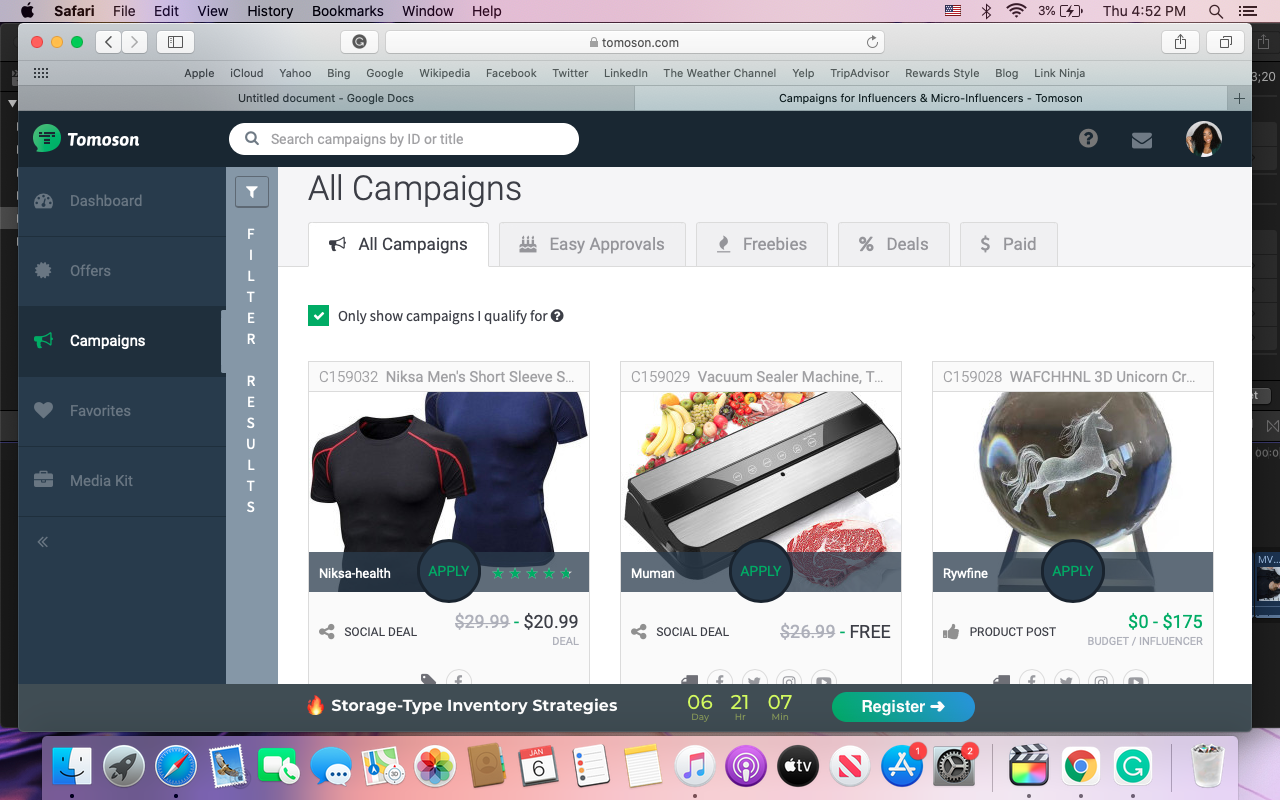The width and height of the screenshot is (1280, 800).
Task: Open Google Chrome from the Dock
Action: point(1080,767)
